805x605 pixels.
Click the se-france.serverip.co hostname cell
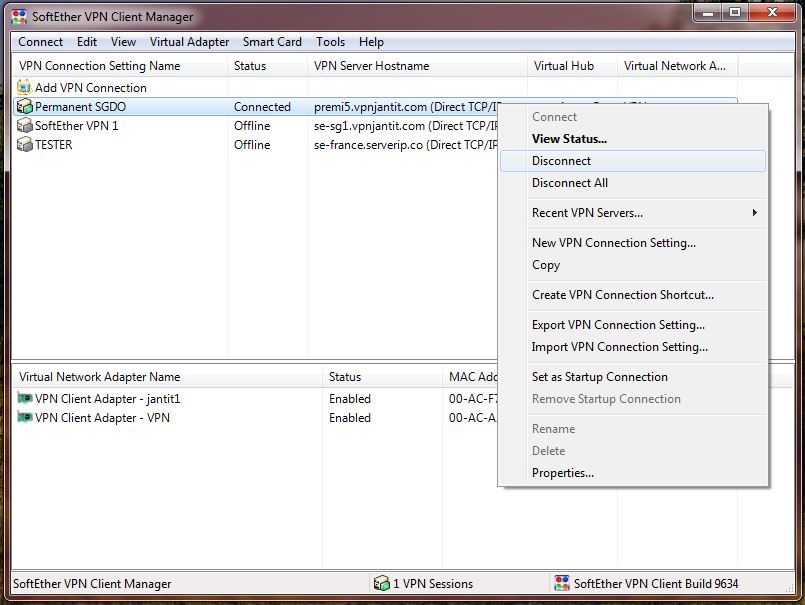tap(406, 145)
